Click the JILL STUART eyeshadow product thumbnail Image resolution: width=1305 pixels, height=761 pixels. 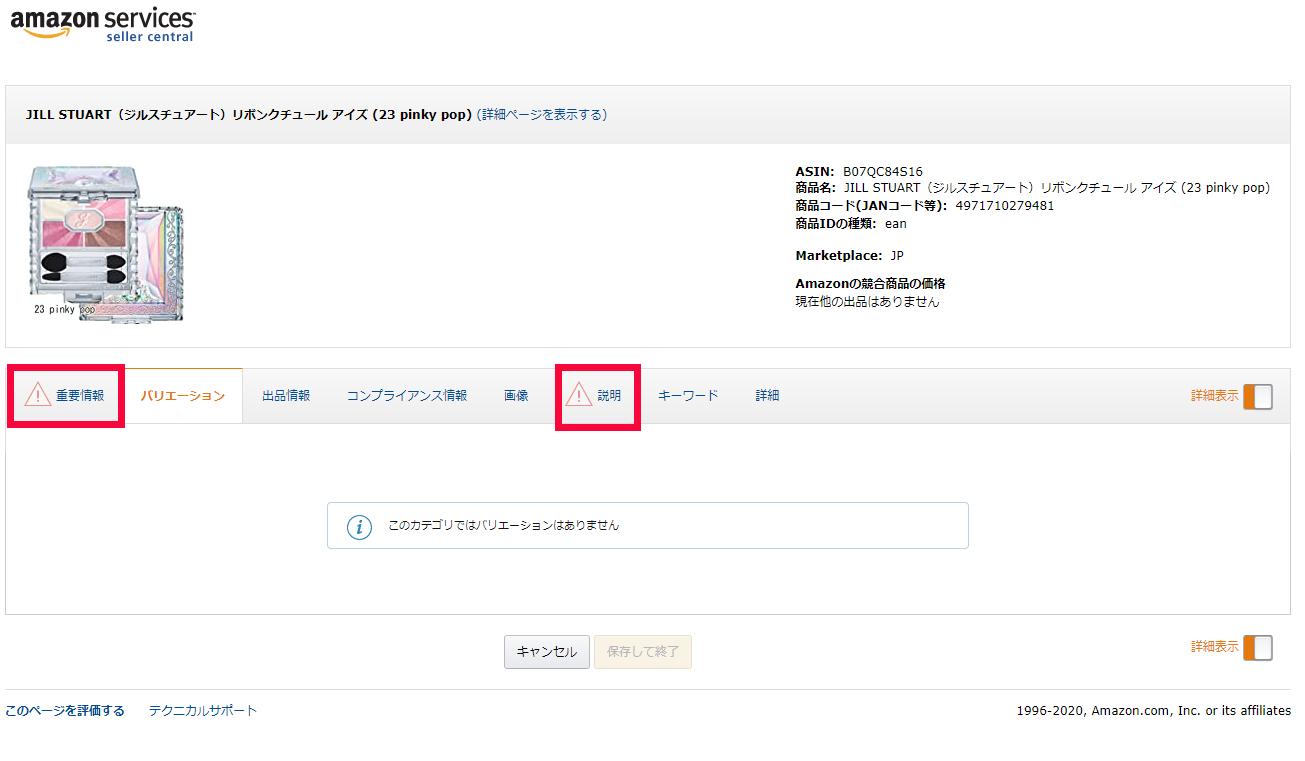click(105, 243)
